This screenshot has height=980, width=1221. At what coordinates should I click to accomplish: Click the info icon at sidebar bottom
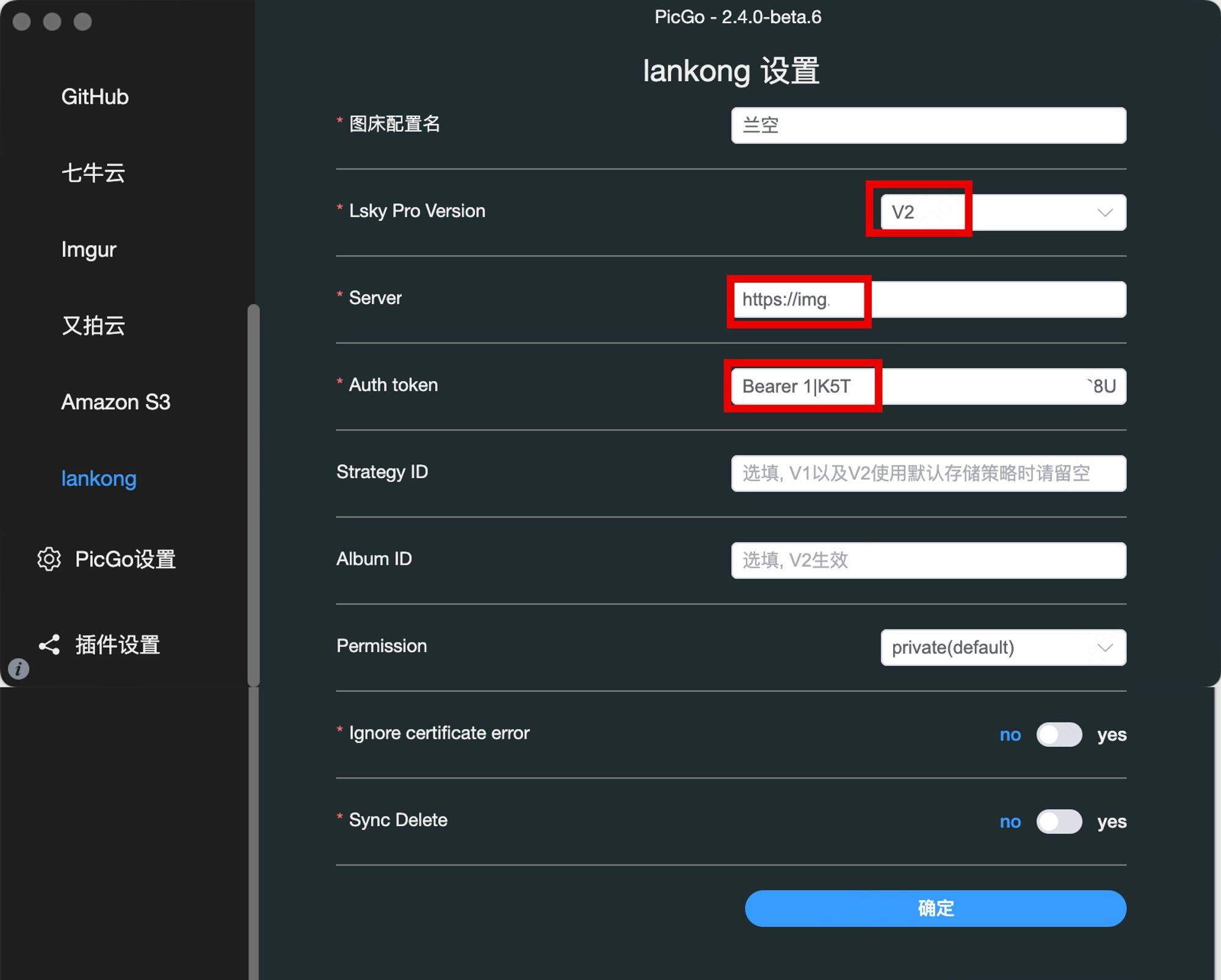point(18,669)
